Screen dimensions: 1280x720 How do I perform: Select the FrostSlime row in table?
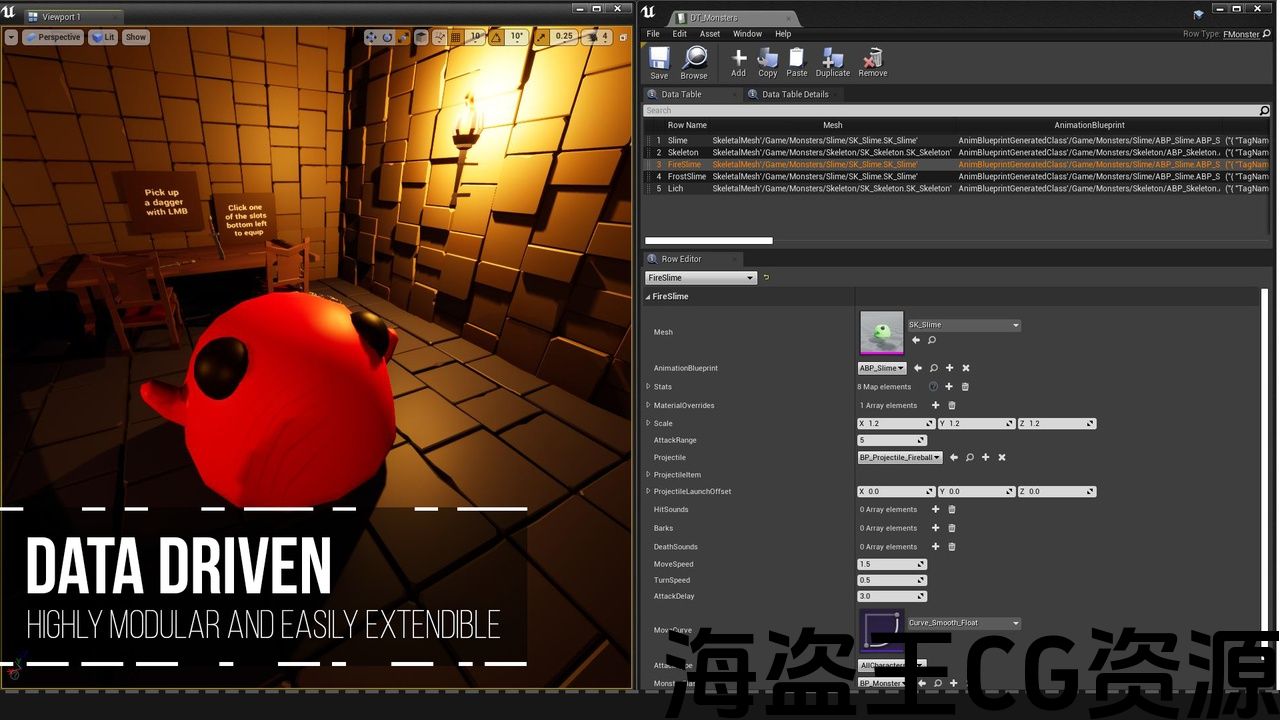coord(687,176)
